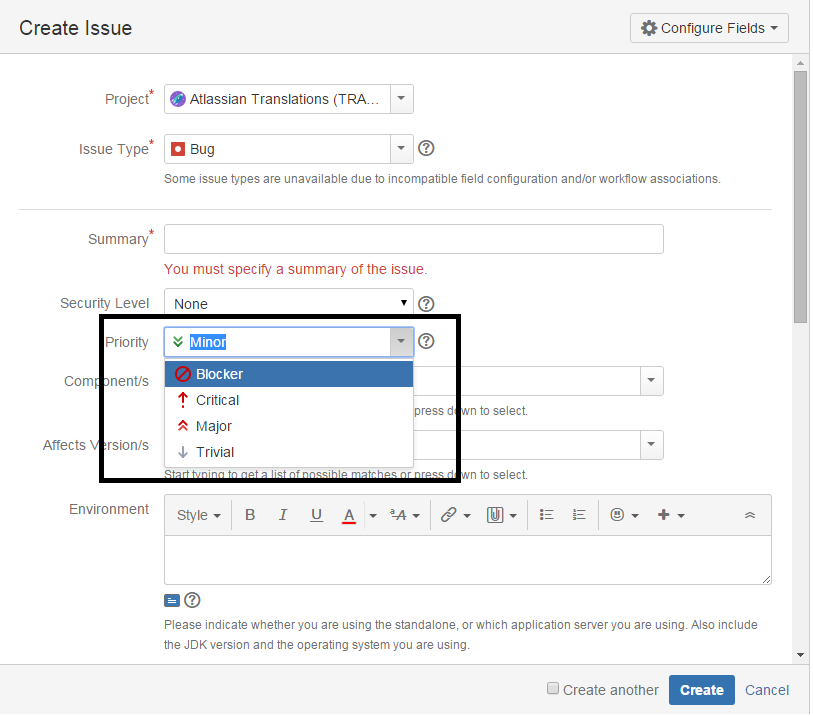Screen dimensions: 813x716
Task: Collapse the Environment editor toolbar
Action: coord(750,515)
